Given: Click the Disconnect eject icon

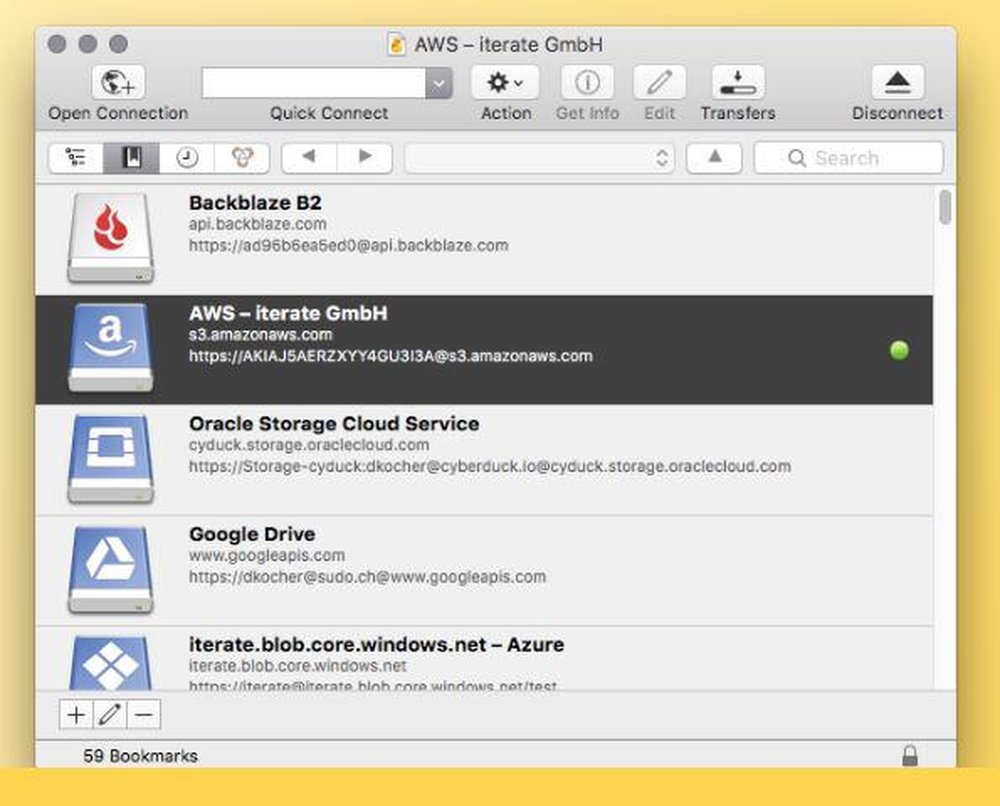Looking at the screenshot, I should click(x=897, y=82).
